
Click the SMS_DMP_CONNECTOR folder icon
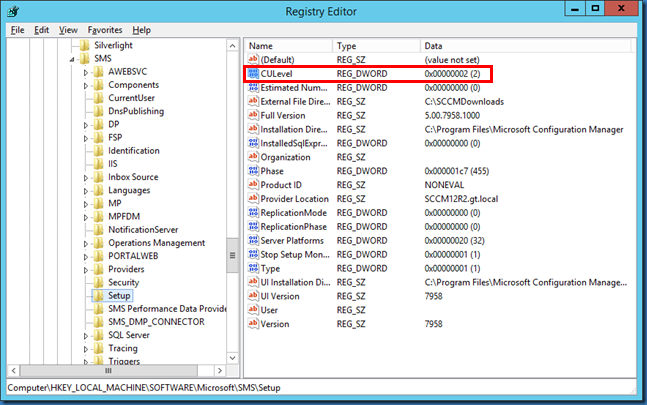(x=98, y=322)
